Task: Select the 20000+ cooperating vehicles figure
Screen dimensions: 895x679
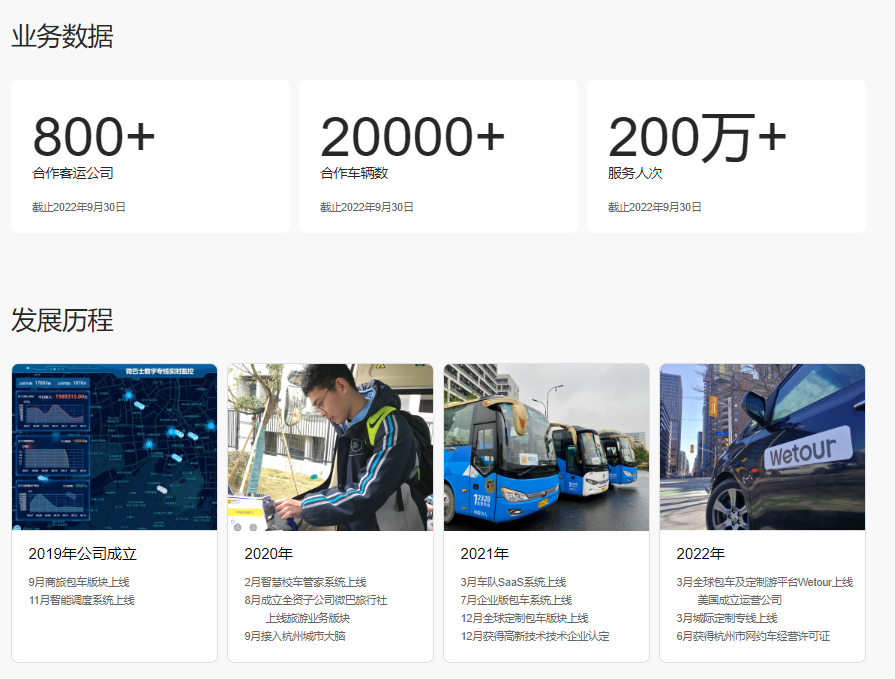Action: 413,137
